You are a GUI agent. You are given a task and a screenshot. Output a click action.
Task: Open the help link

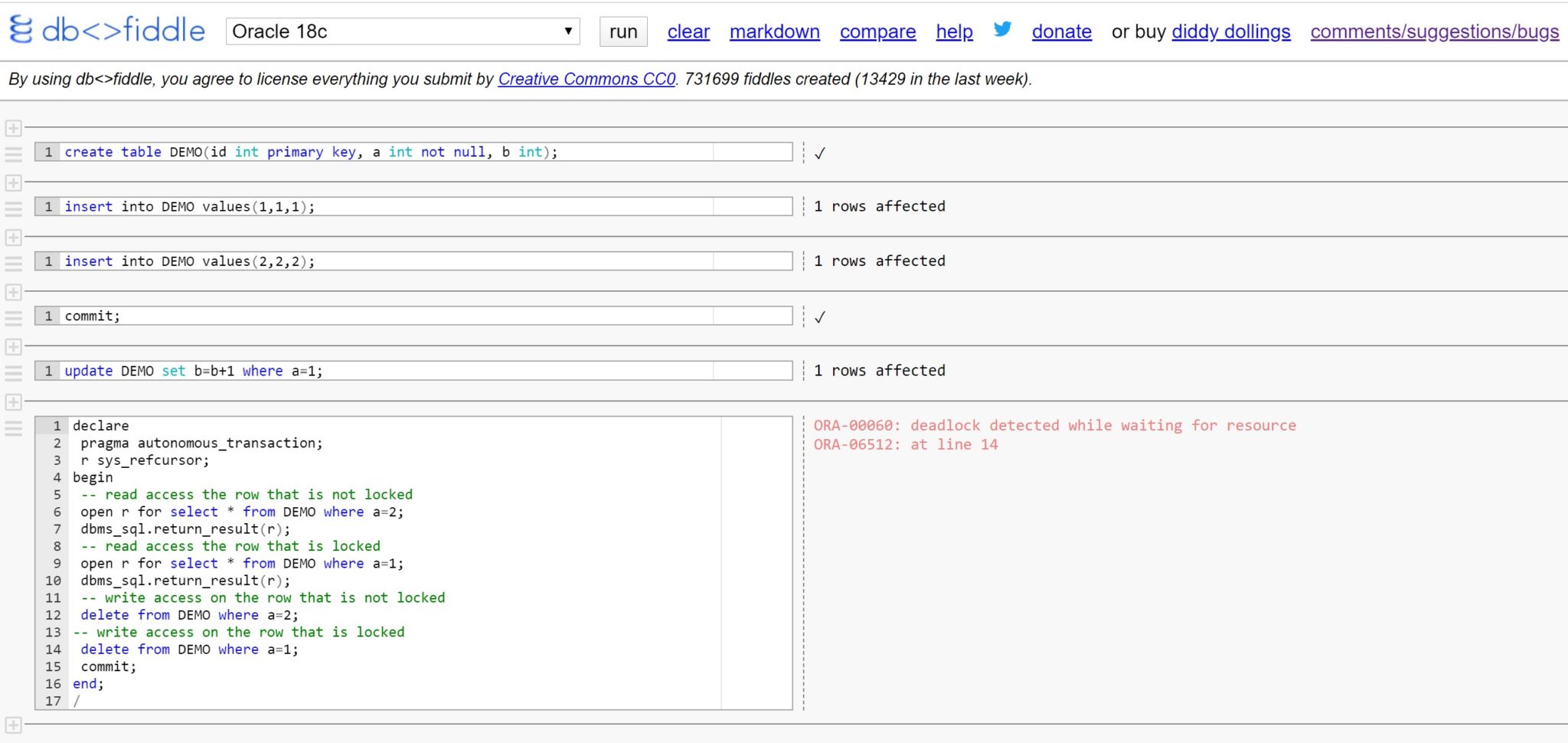954,31
